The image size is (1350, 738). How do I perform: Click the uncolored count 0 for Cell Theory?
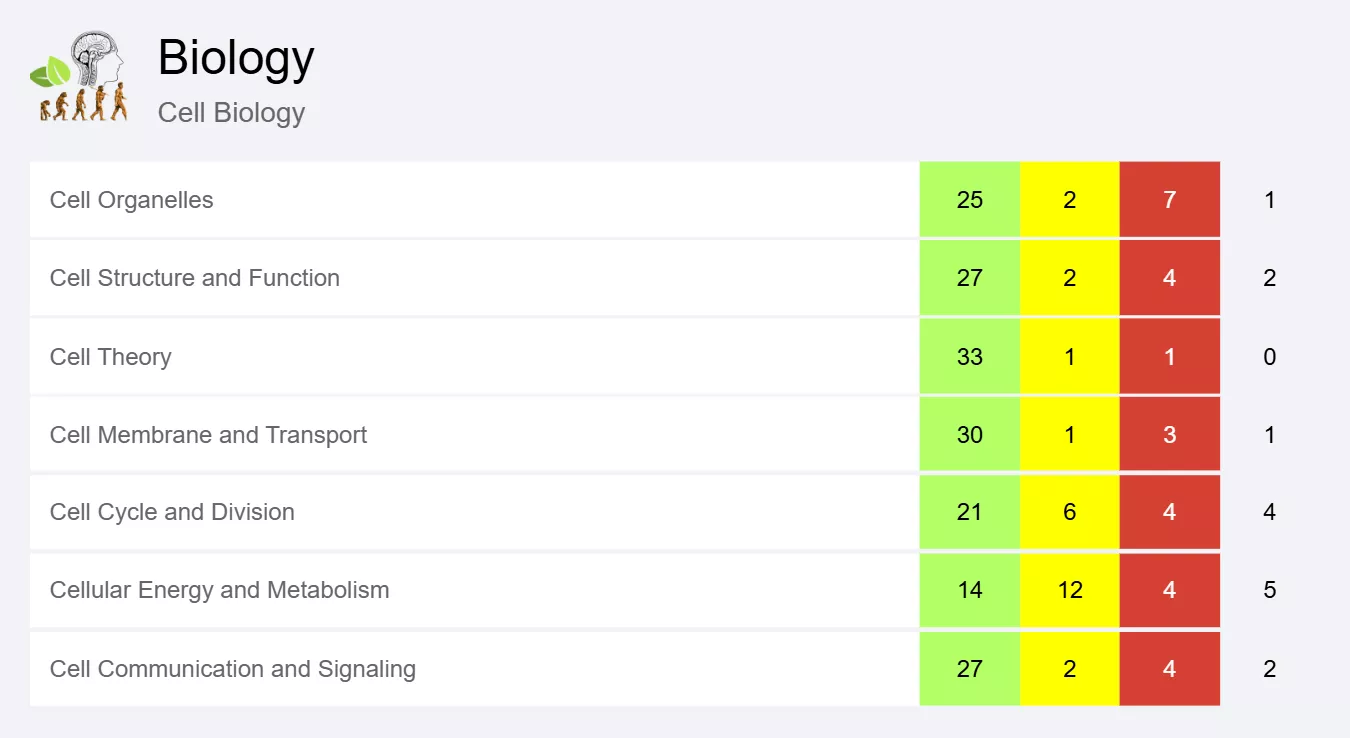(1269, 357)
